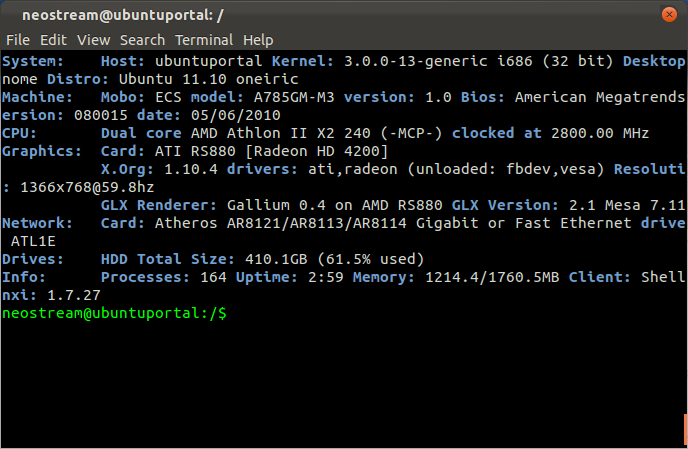Image resolution: width=688 pixels, height=449 pixels.
Task: Click clock speed '2800.00 MHz'
Action: coord(600,133)
